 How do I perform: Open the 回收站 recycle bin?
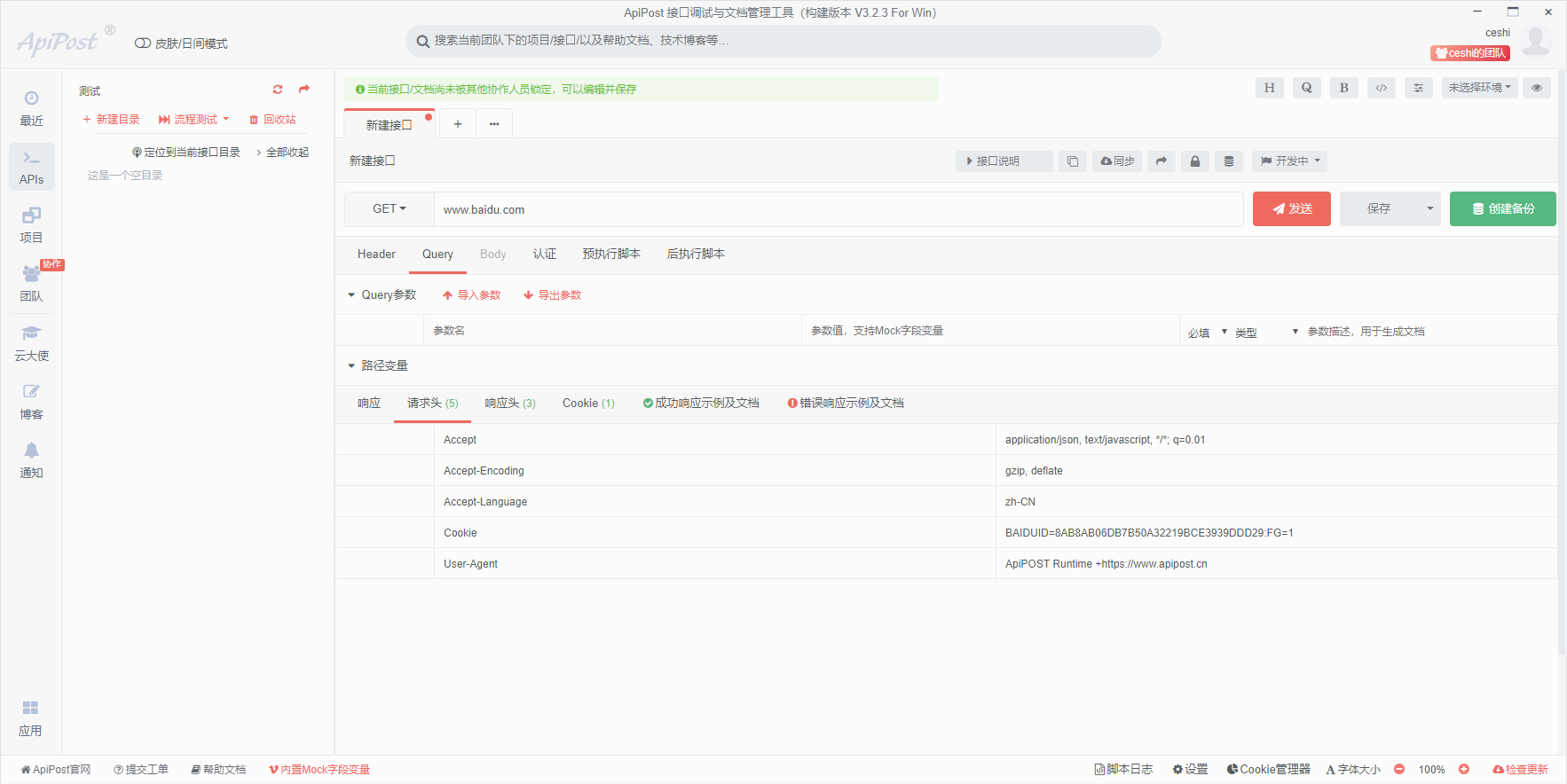point(272,120)
